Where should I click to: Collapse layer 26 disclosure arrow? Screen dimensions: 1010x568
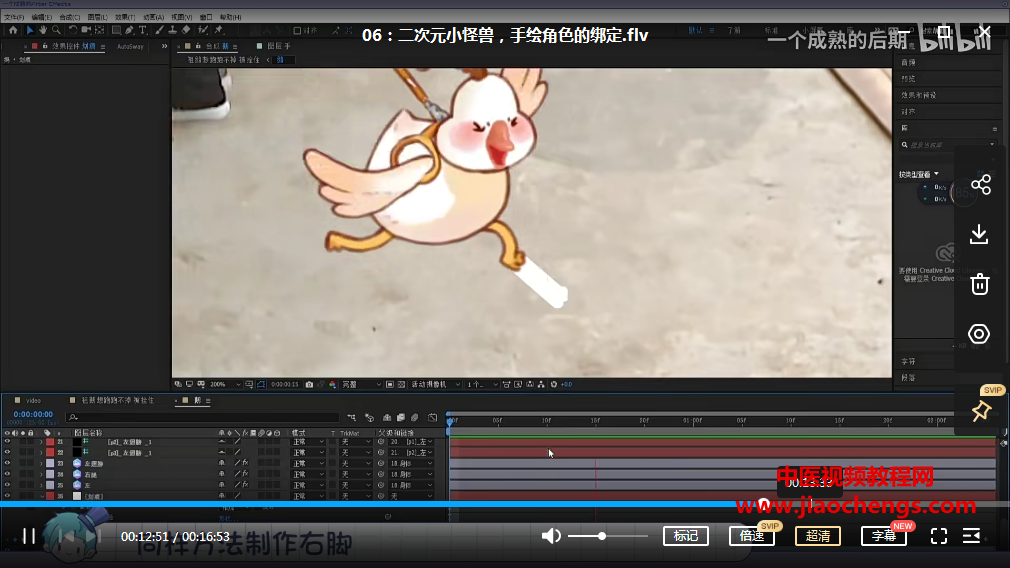(41, 496)
